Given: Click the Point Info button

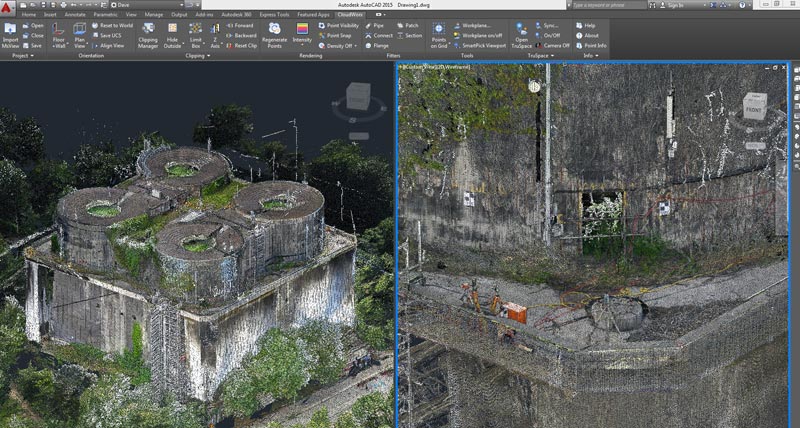Looking at the screenshot, I should (x=594, y=46).
